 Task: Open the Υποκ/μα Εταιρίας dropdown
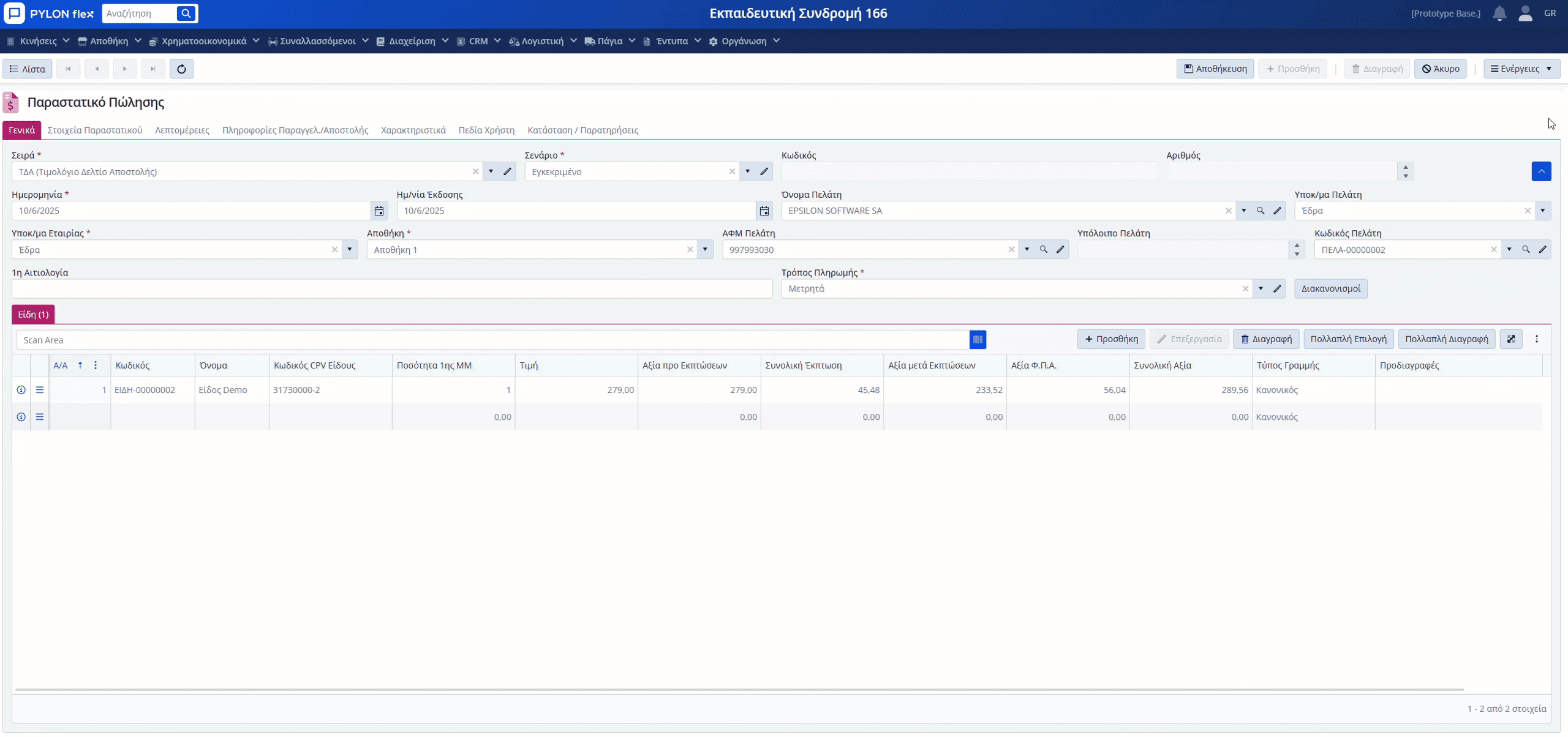pos(350,250)
